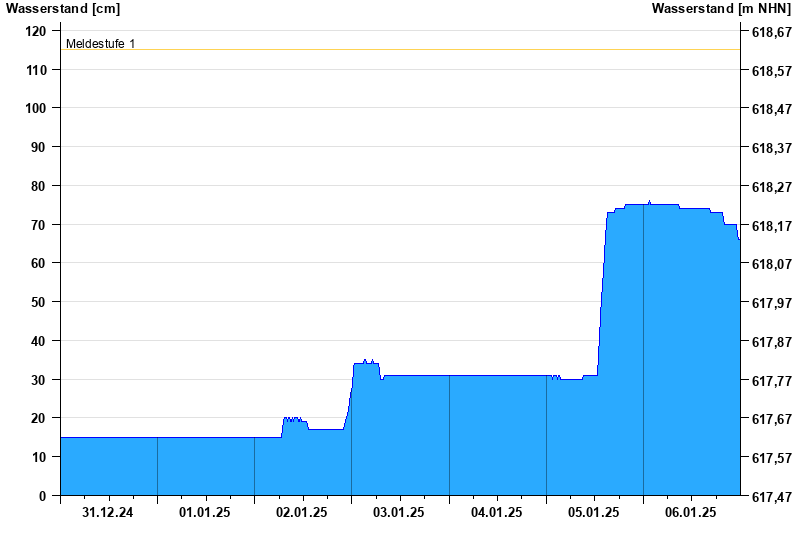Viewport: 800px width, 550px height.
Task: Click the 30 value on left axis
Action: point(39,380)
